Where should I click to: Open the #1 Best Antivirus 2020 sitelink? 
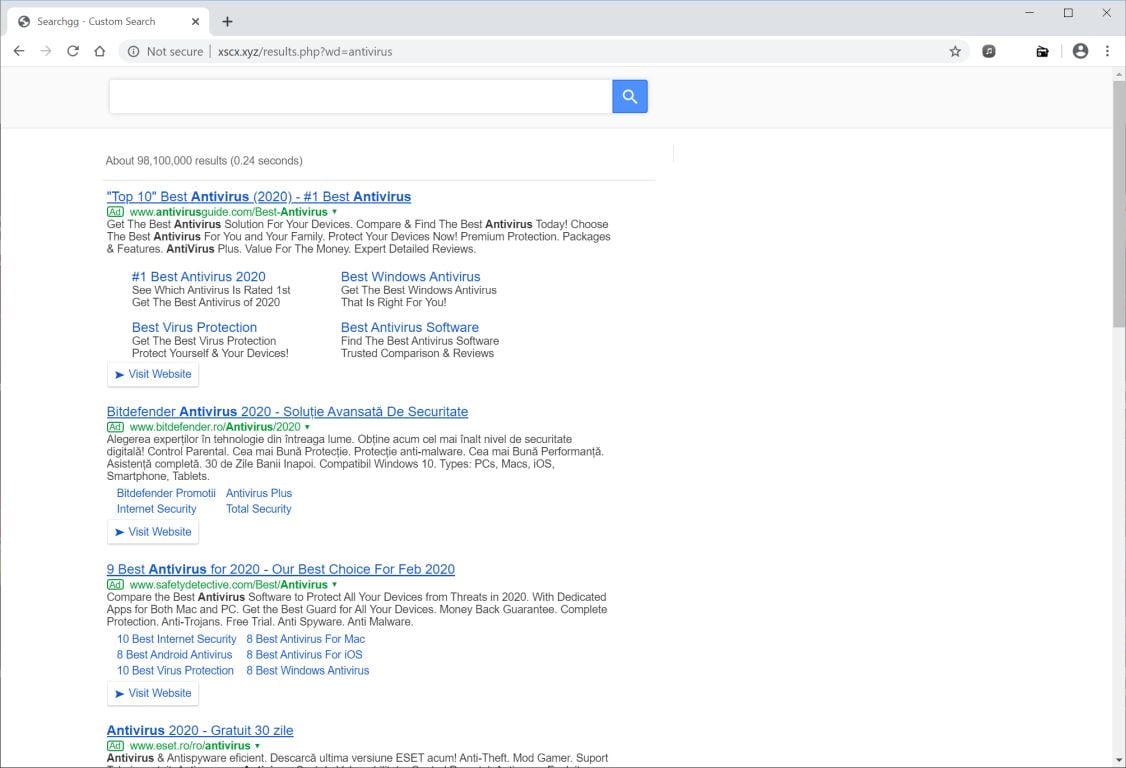[x=198, y=277]
